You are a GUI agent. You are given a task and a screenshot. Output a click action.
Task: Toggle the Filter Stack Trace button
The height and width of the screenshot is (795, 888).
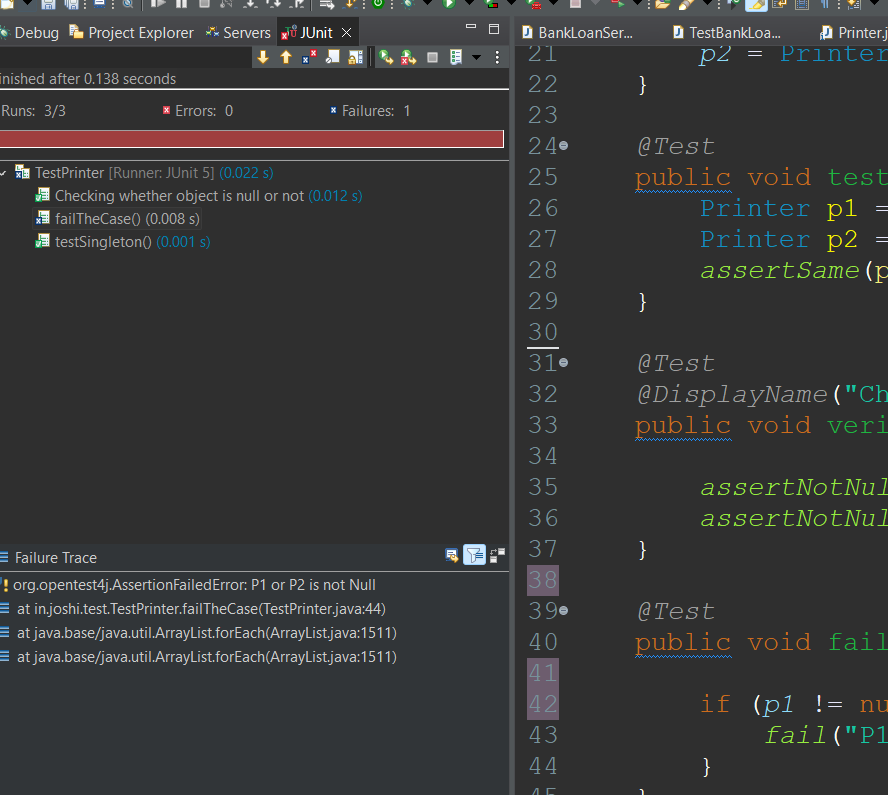(x=475, y=555)
